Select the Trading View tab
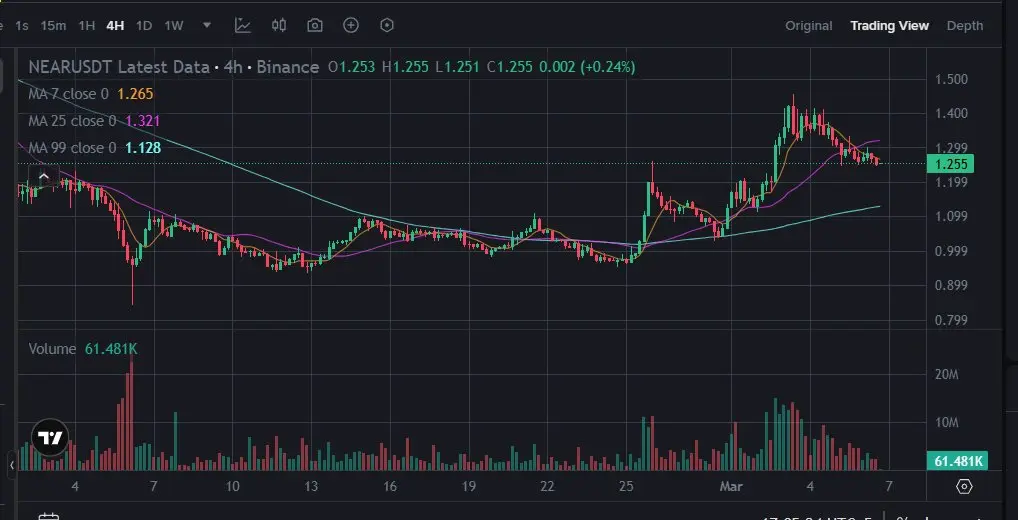 pos(889,26)
